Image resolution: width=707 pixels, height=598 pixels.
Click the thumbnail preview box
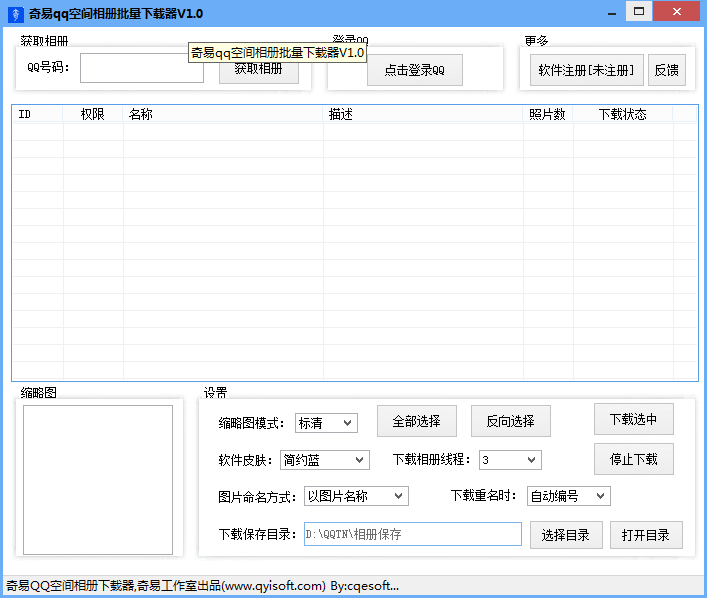[x=98, y=479]
